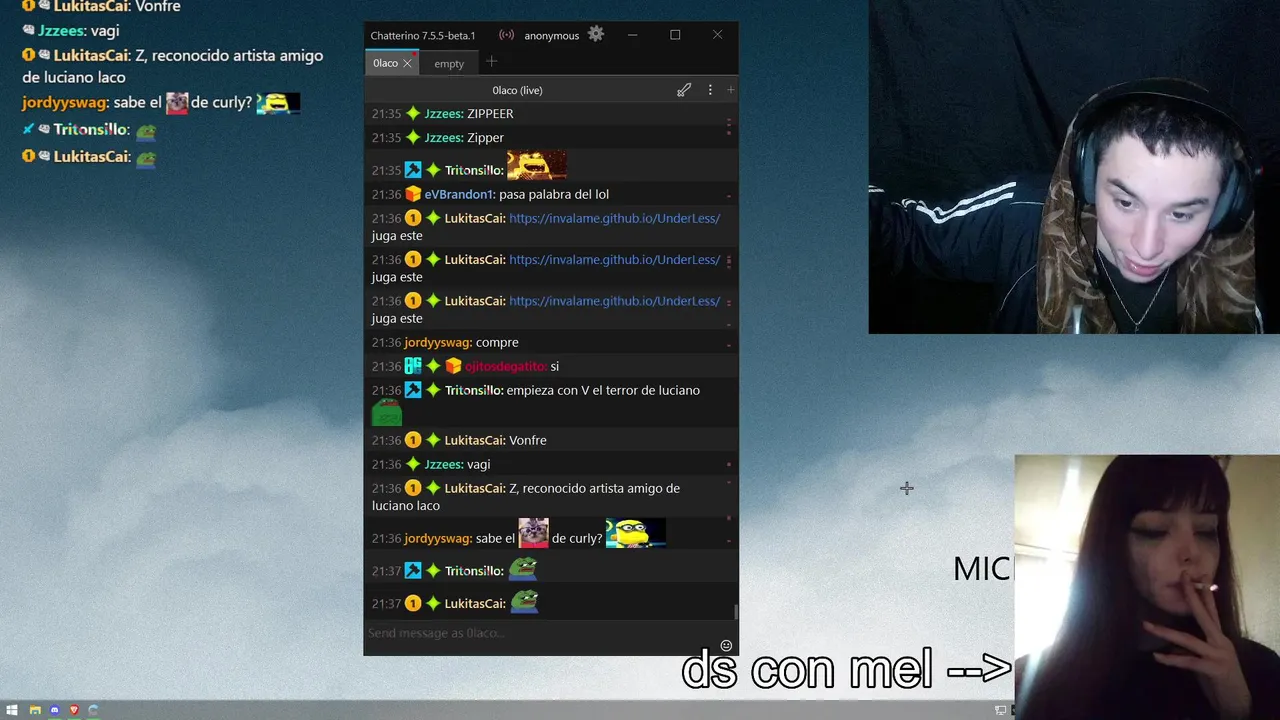Viewport: 1280px width, 720px height.
Task: Click the Chatterino 7.5.5-beta.1 title
Action: pos(423,36)
